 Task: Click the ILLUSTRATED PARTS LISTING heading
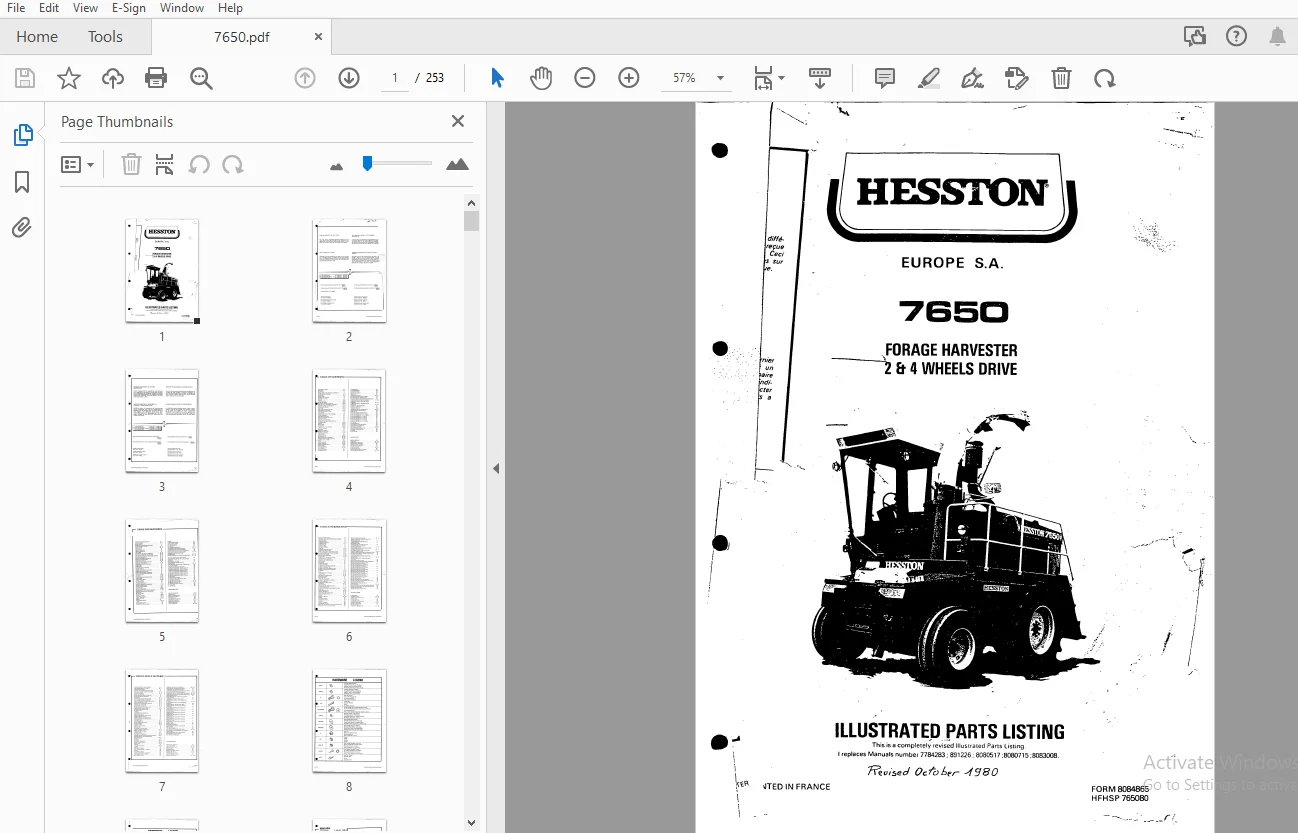click(x=949, y=731)
